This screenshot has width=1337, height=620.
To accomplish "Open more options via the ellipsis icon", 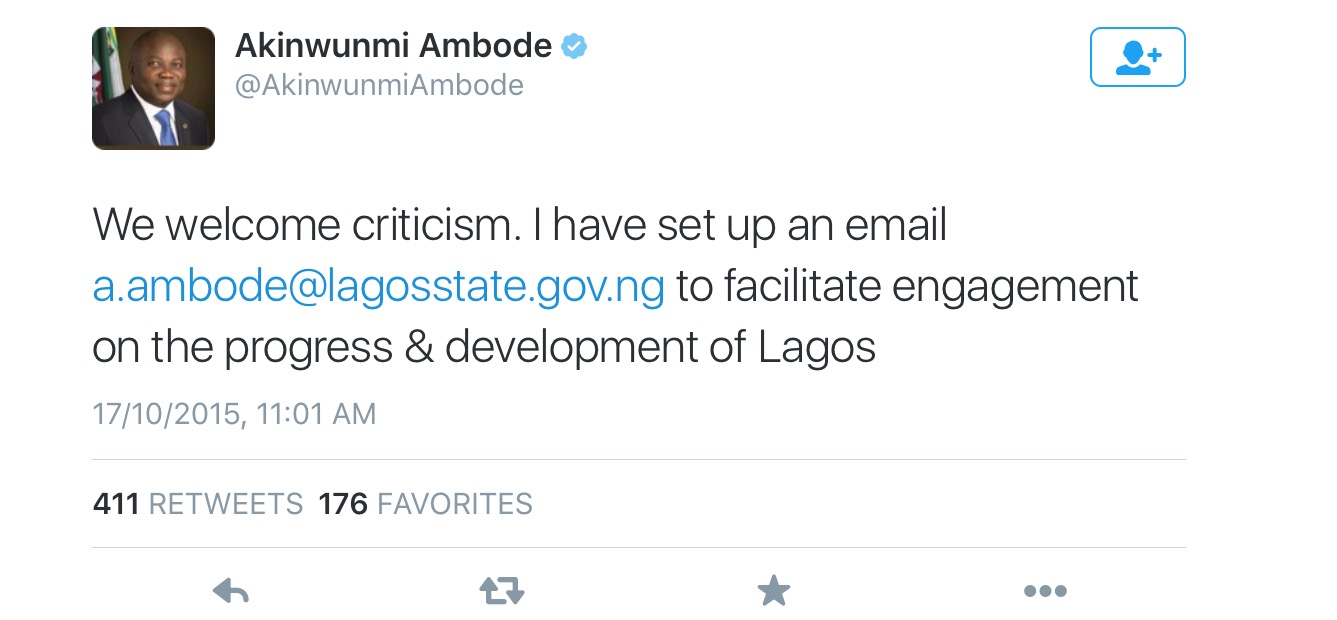I will point(1045,592).
